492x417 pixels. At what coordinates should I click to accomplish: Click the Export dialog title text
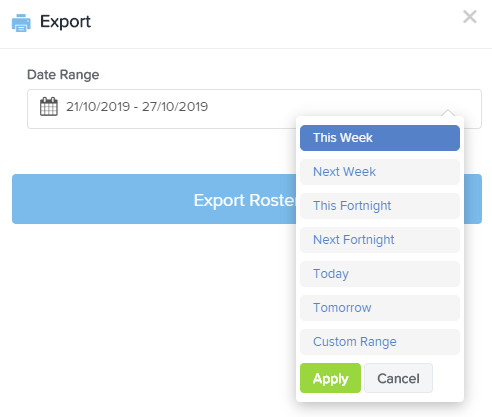point(65,22)
